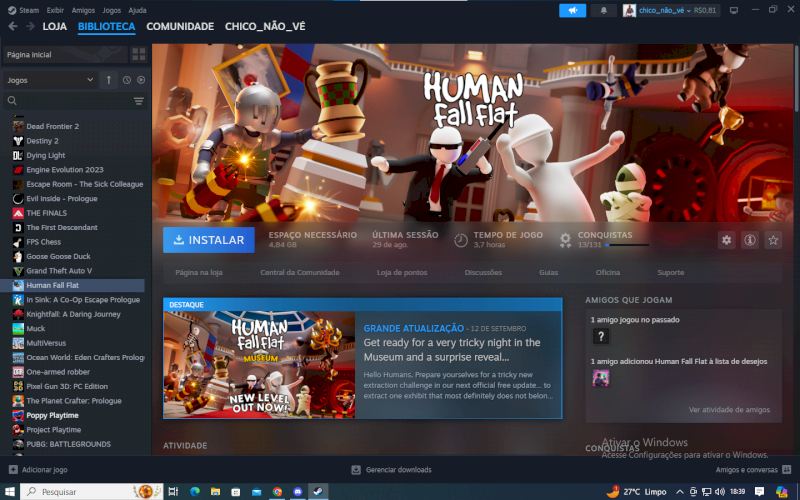Open Windows Start menu

point(10,492)
